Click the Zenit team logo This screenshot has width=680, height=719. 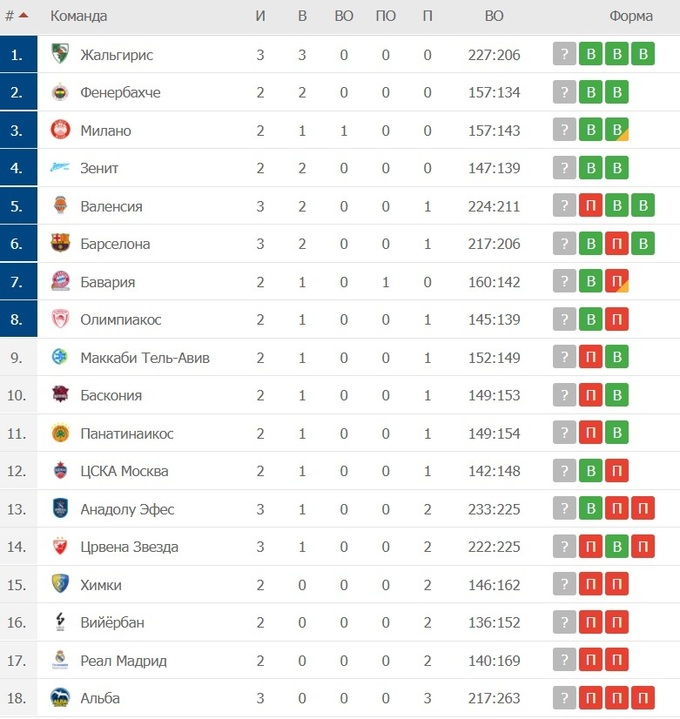click(x=60, y=168)
